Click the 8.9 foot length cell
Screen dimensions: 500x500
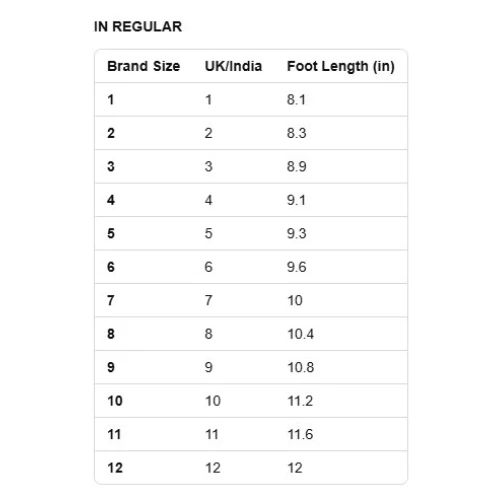point(297,167)
